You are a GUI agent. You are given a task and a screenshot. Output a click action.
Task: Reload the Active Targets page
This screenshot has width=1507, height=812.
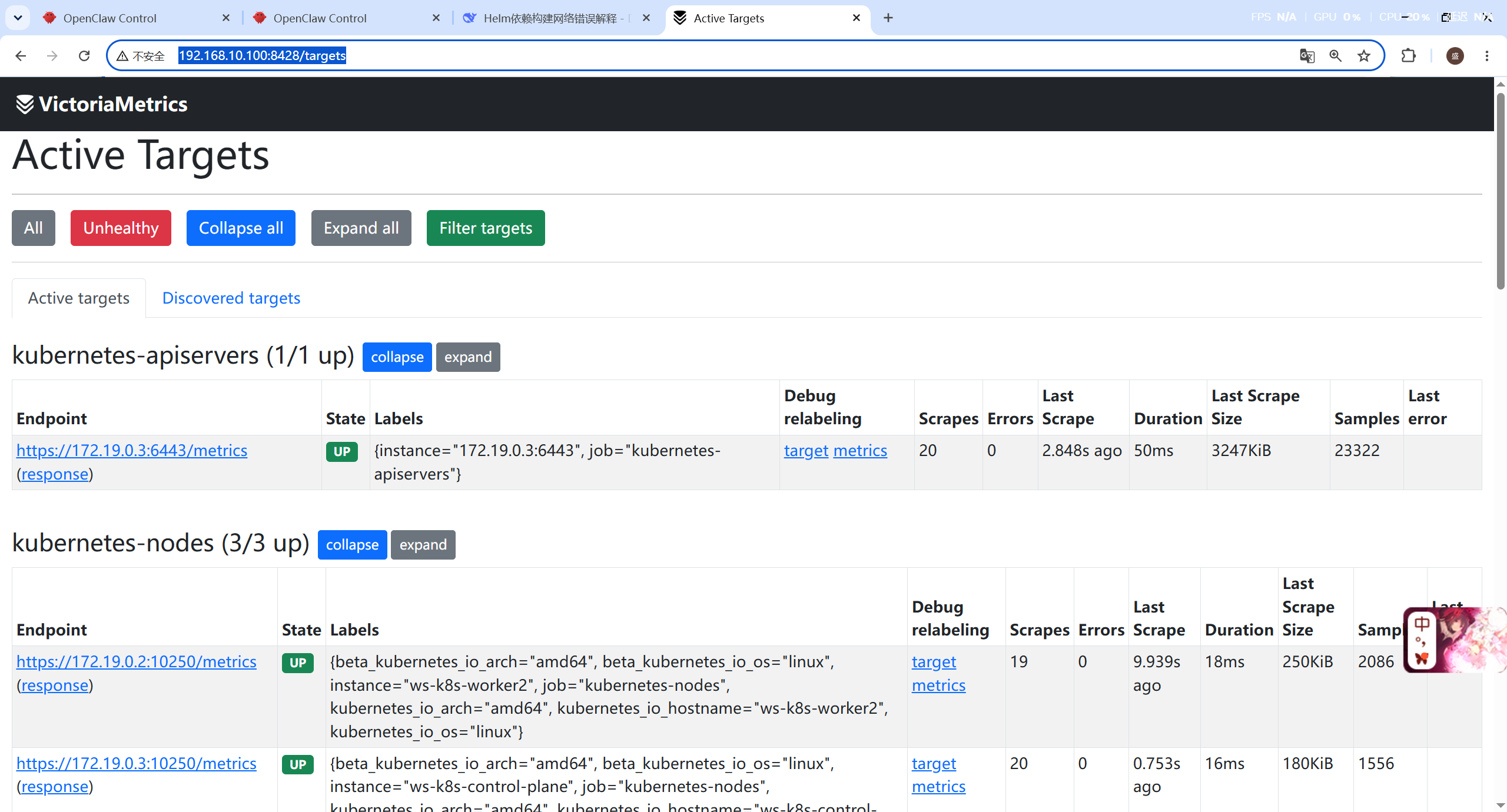(x=84, y=56)
